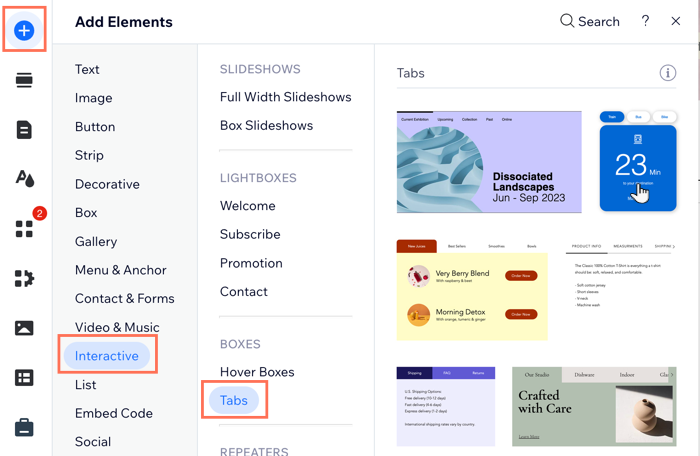Open the CMS table icon in sidebar
700x456 pixels.
pyautogui.click(x=24, y=378)
